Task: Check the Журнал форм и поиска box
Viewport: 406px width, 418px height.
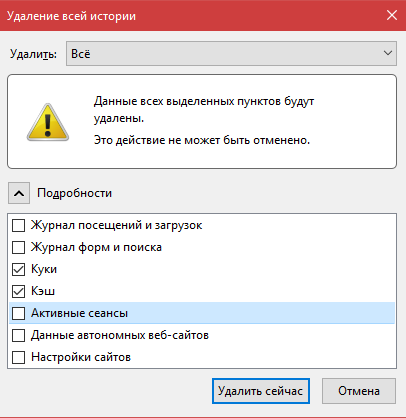Action: [x=18, y=247]
